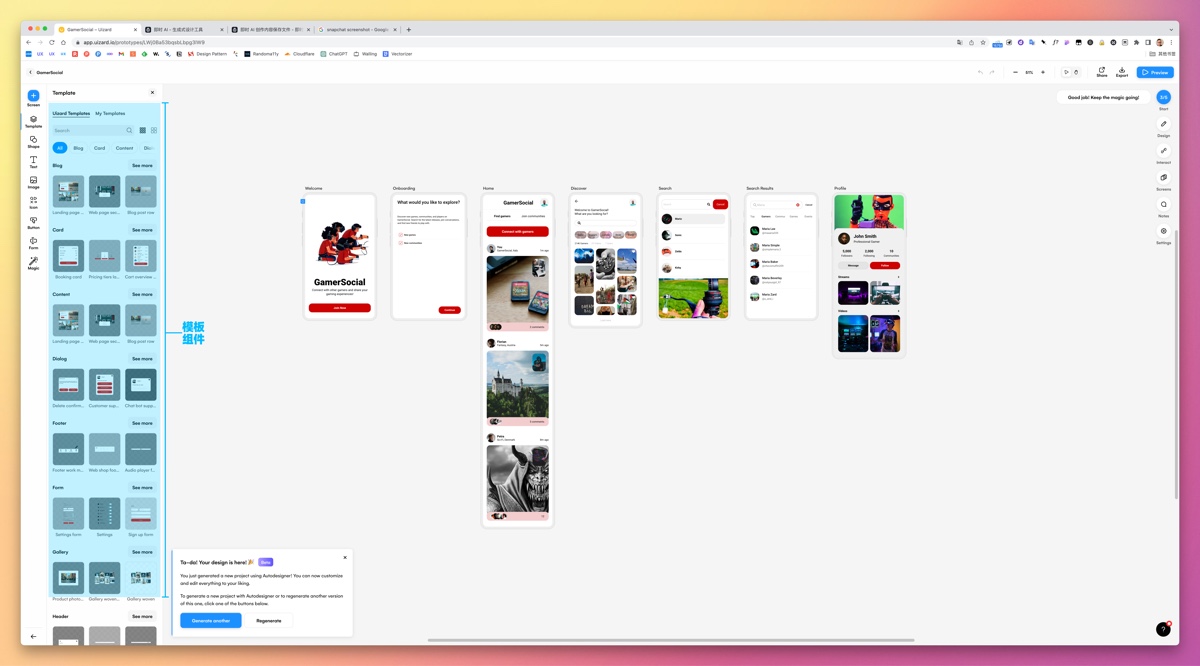Expand Blog templates with See more
1200x666 pixels.
click(142, 166)
